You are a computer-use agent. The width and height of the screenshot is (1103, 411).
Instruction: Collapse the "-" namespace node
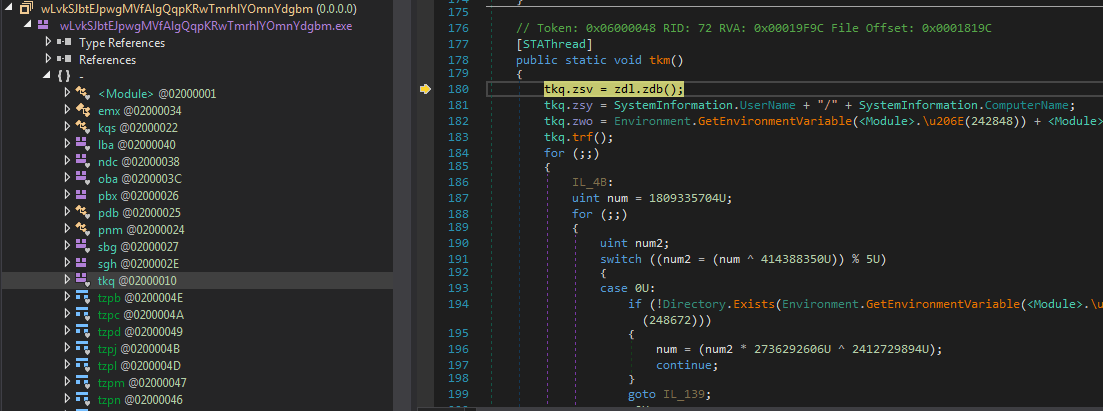pos(46,76)
